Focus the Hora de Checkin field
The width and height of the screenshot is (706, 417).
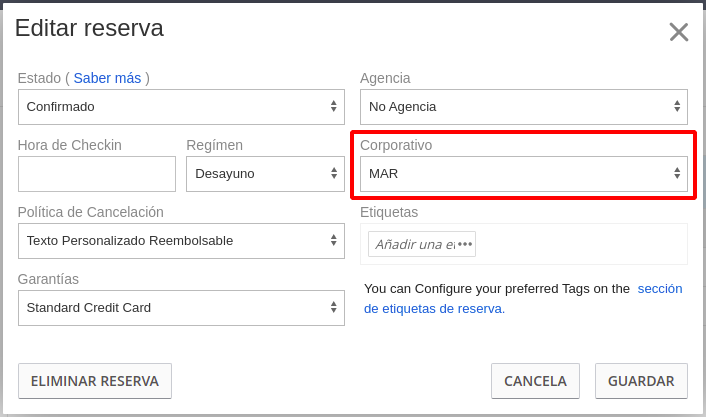pos(97,174)
